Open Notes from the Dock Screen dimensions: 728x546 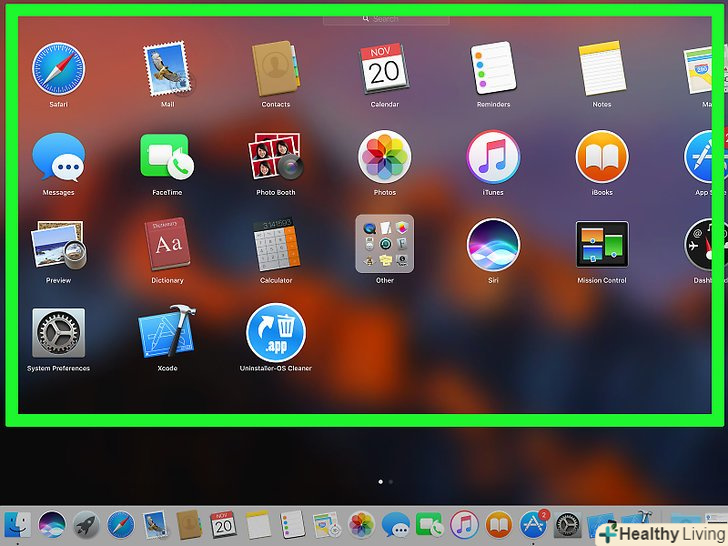click(x=258, y=525)
